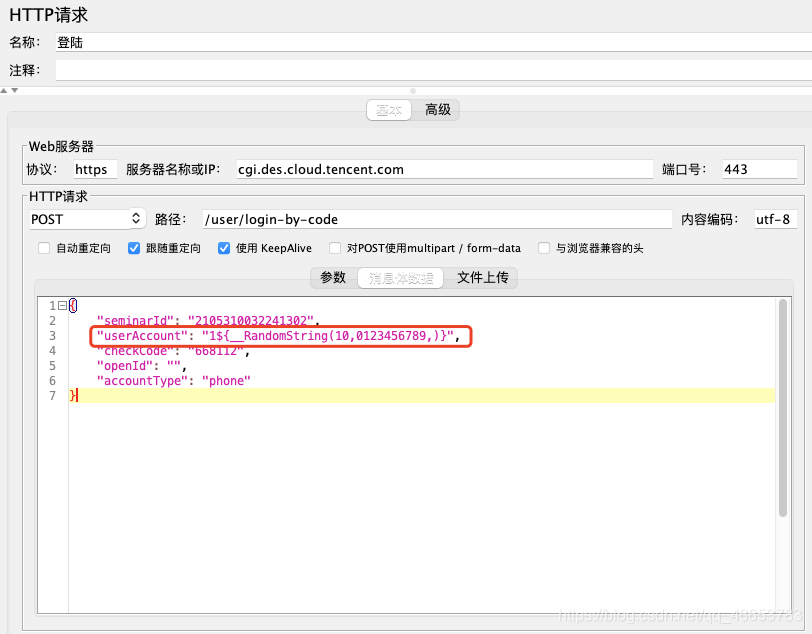Open the 参数 tab

tap(333, 278)
